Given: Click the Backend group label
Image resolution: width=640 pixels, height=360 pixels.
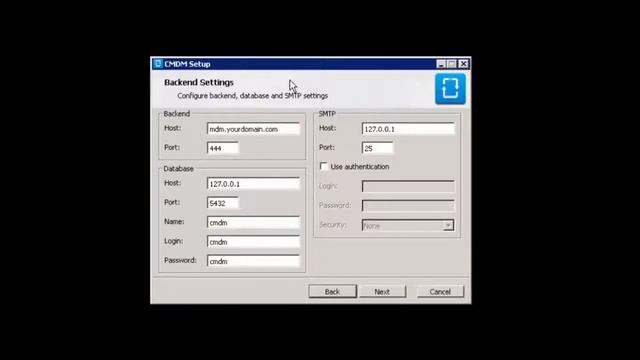Looking at the screenshot, I should click(176, 114).
